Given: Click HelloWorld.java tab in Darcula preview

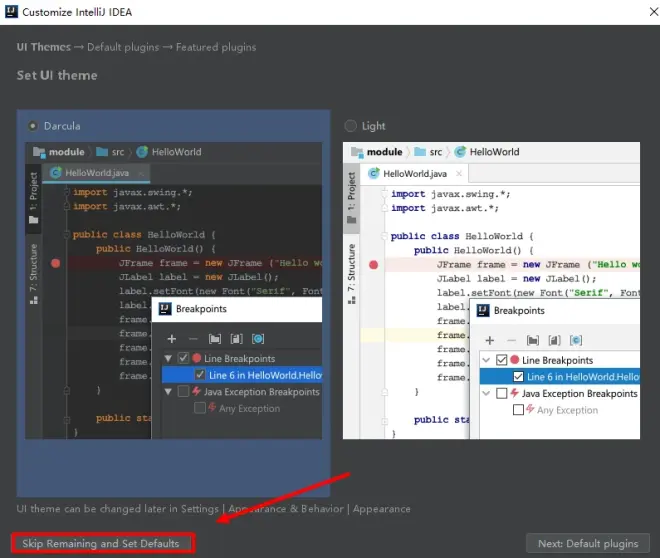Looking at the screenshot, I should coord(97,173).
